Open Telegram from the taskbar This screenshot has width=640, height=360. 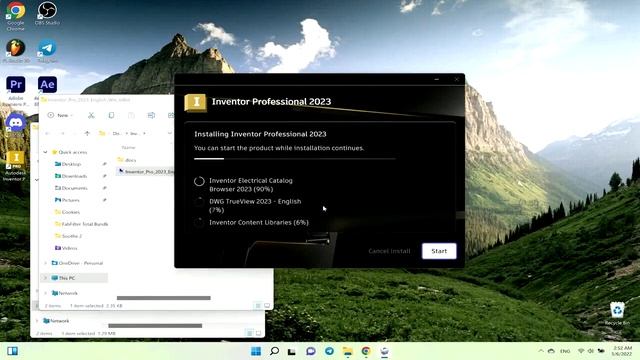pos(329,351)
